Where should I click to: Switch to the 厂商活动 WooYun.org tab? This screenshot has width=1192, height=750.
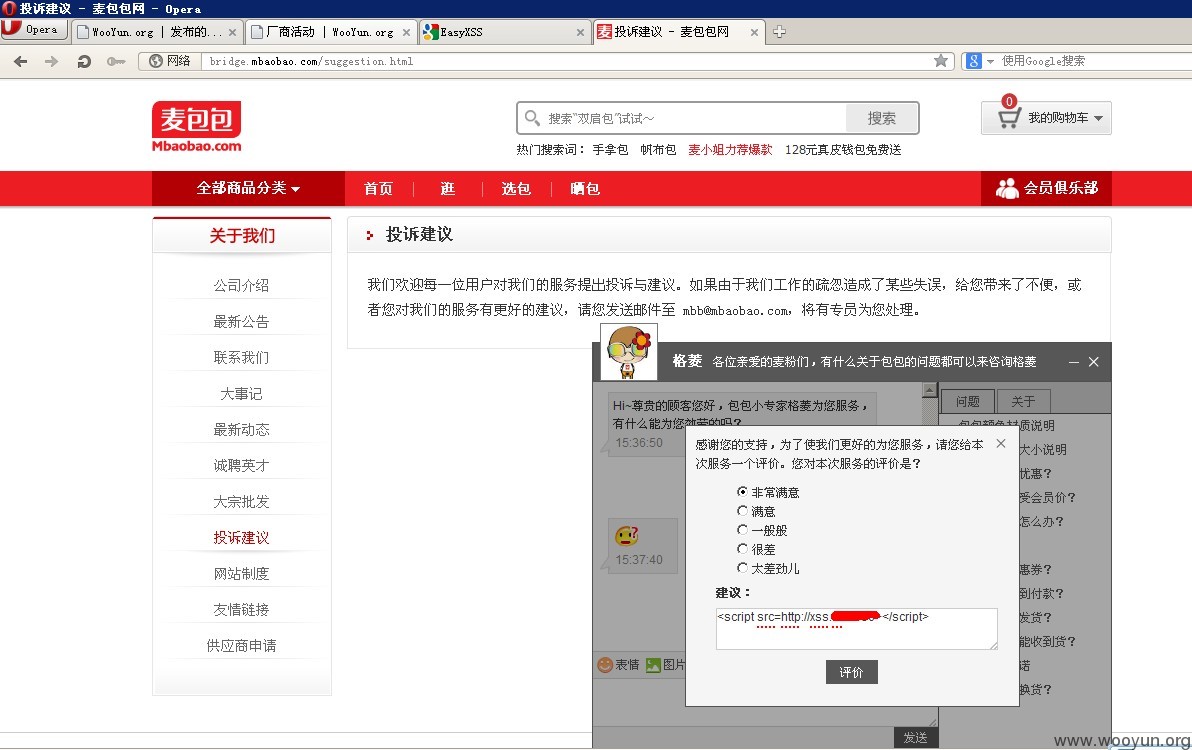[x=331, y=32]
